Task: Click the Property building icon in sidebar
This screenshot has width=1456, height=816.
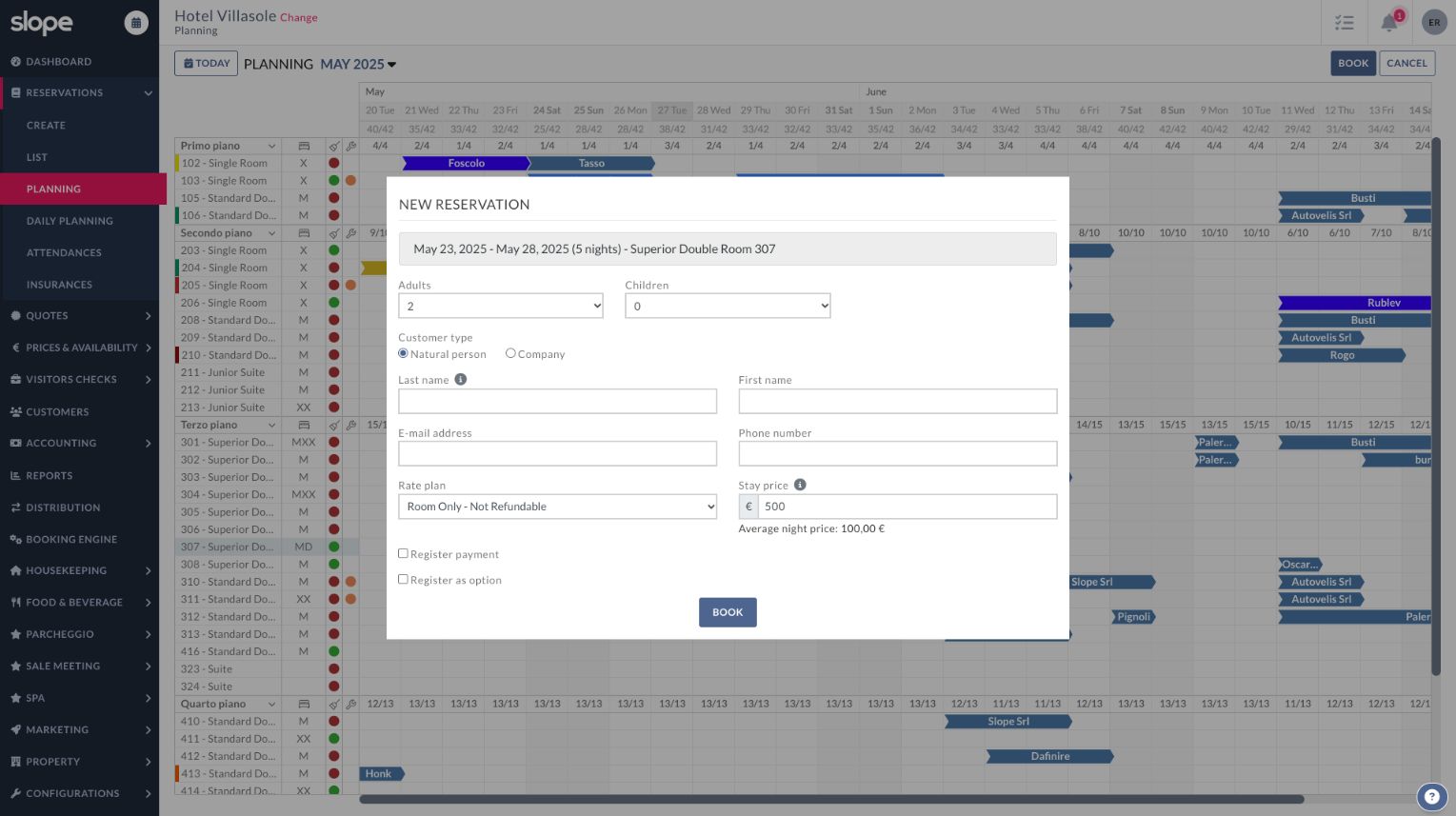Action: coord(15,762)
